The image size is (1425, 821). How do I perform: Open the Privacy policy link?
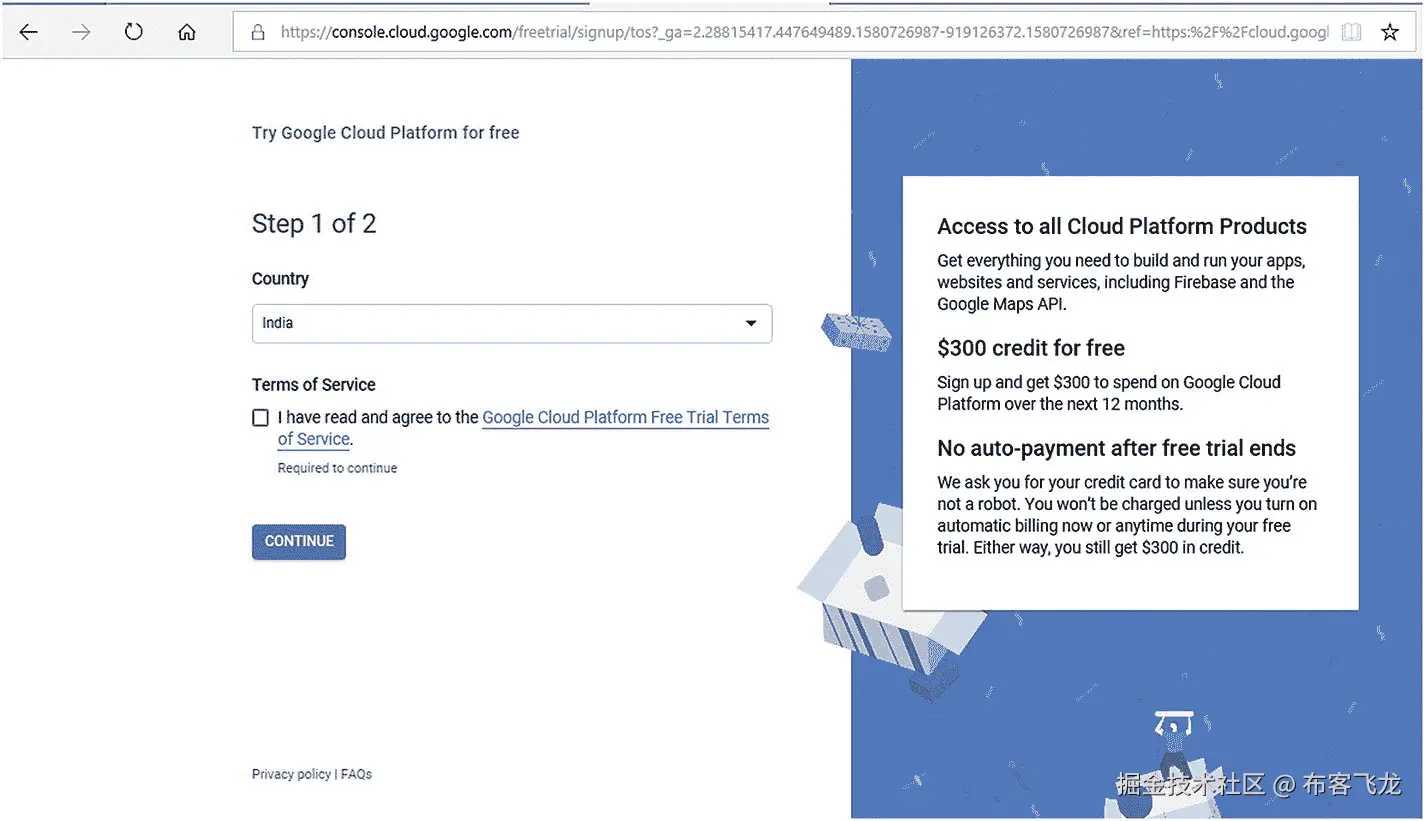click(x=291, y=774)
